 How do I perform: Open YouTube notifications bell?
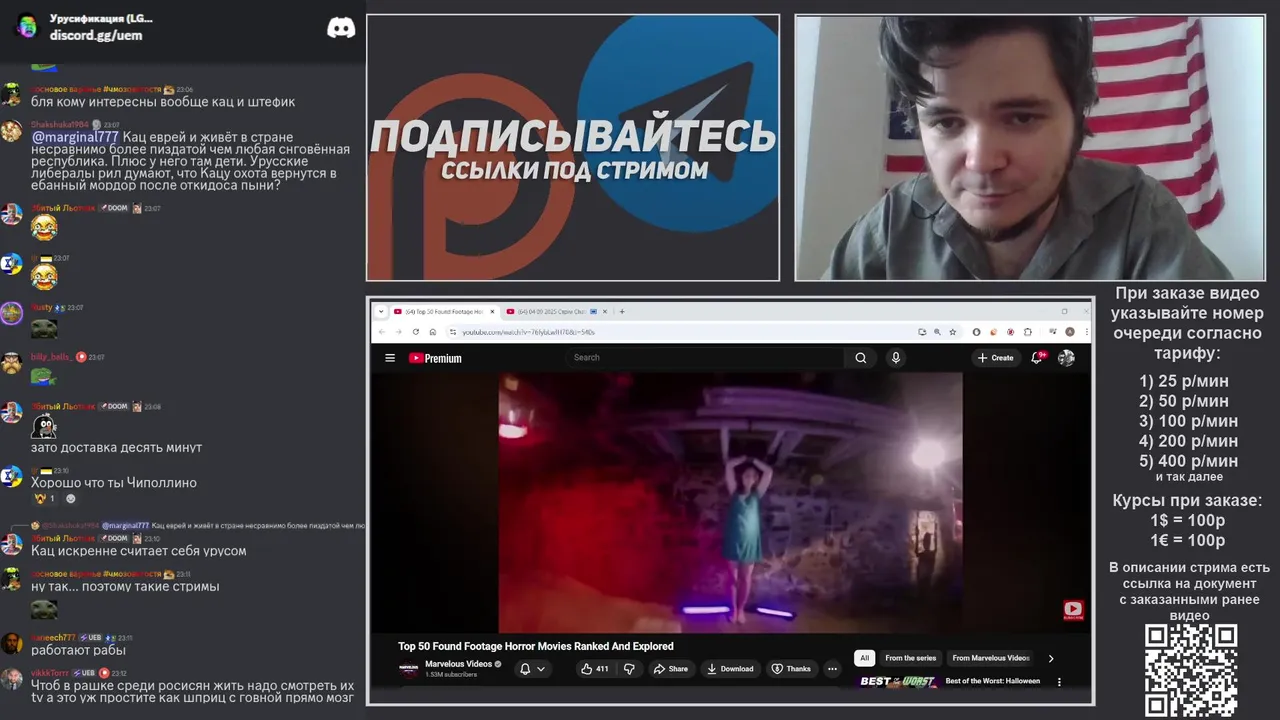[1037, 358]
